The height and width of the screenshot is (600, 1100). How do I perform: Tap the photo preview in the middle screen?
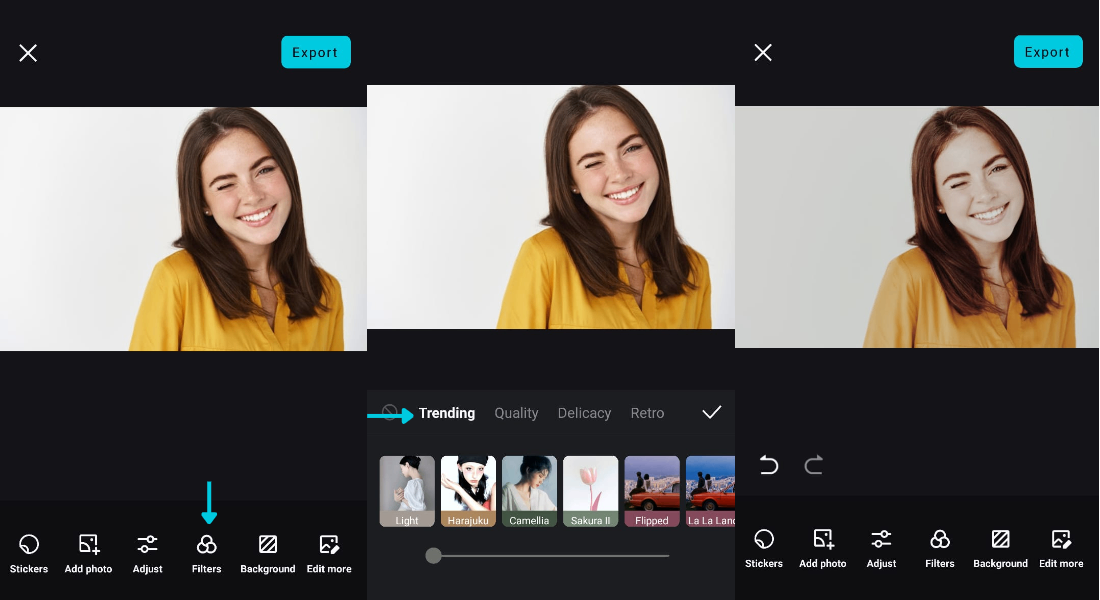click(551, 207)
